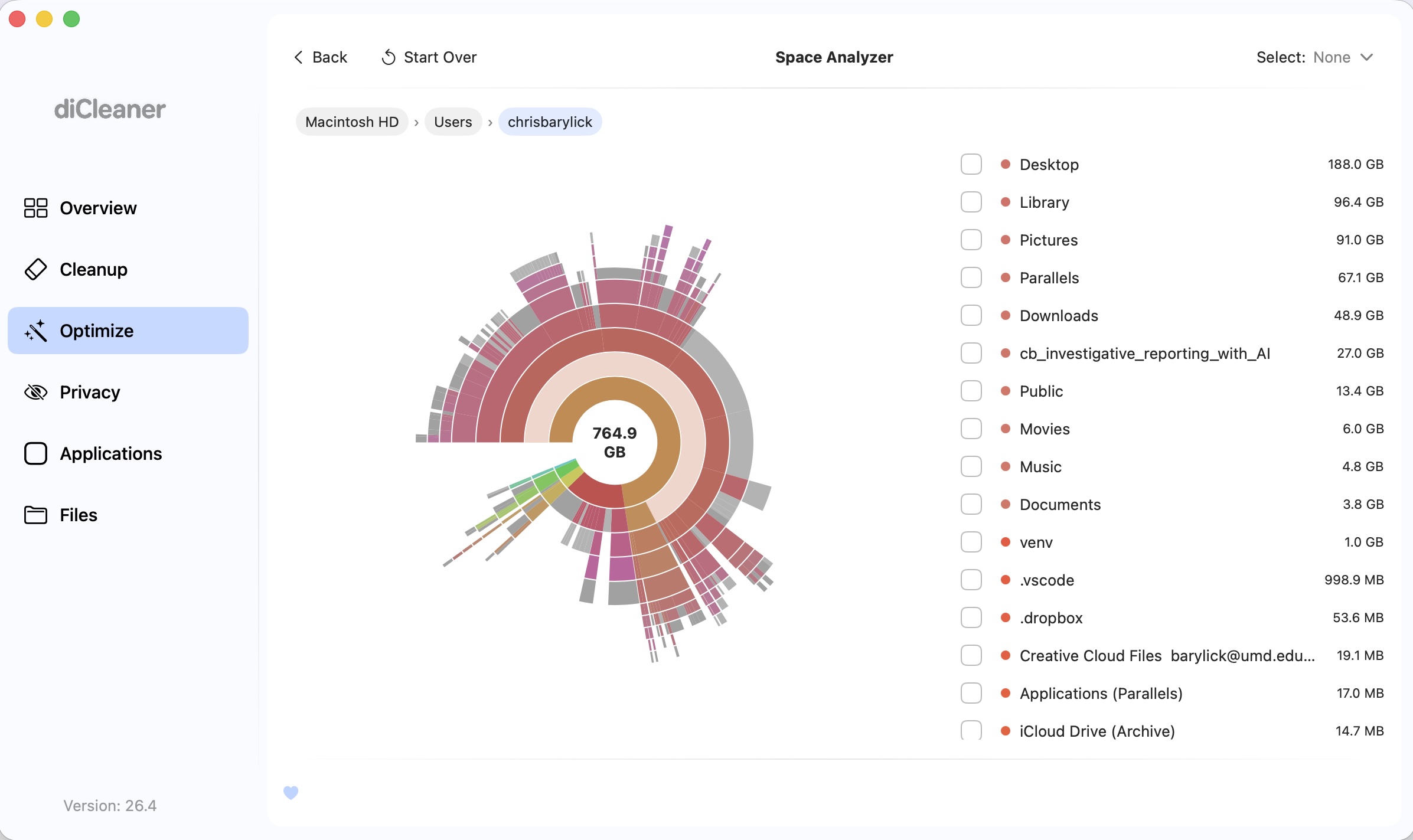
Task: Click the blue heart icon at the bottom
Action: click(291, 792)
